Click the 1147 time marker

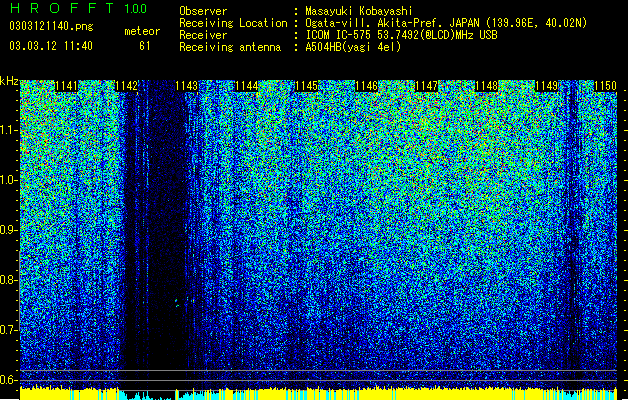click(x=426, y=86)
